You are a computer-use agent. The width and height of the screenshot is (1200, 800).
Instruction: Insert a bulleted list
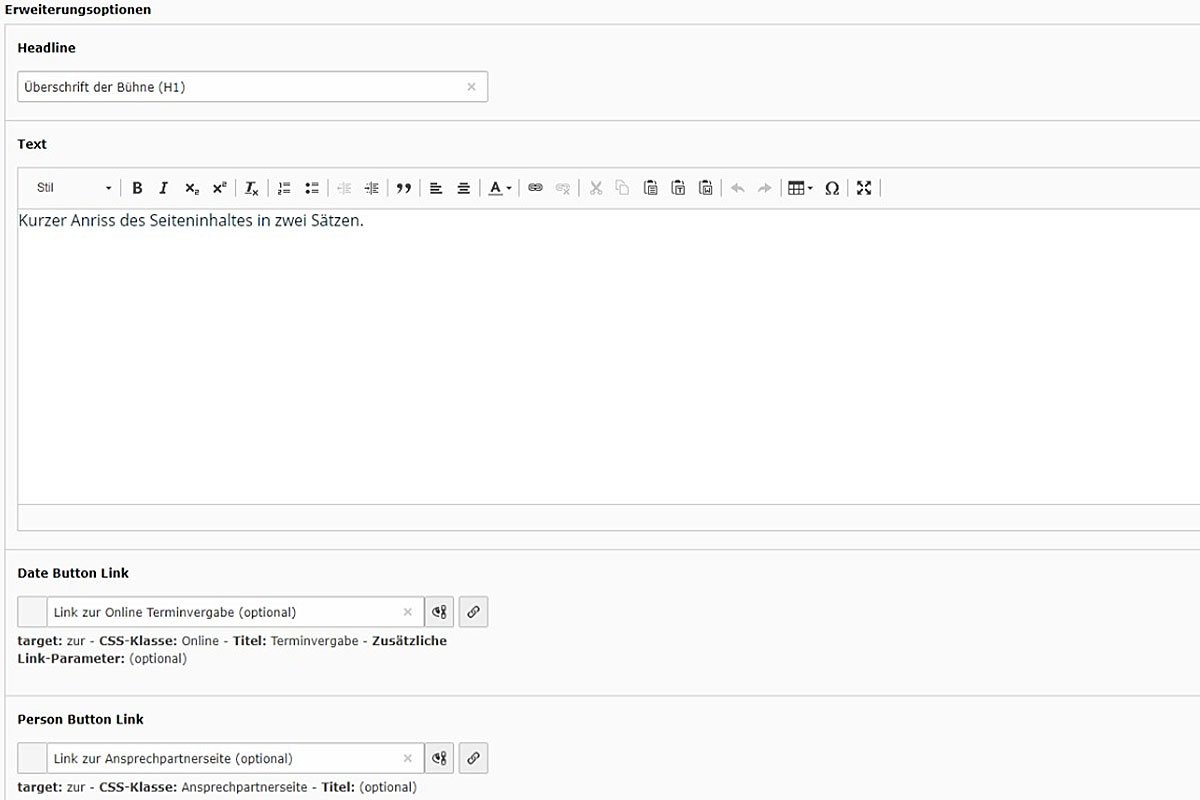click(x=311, y=188)
